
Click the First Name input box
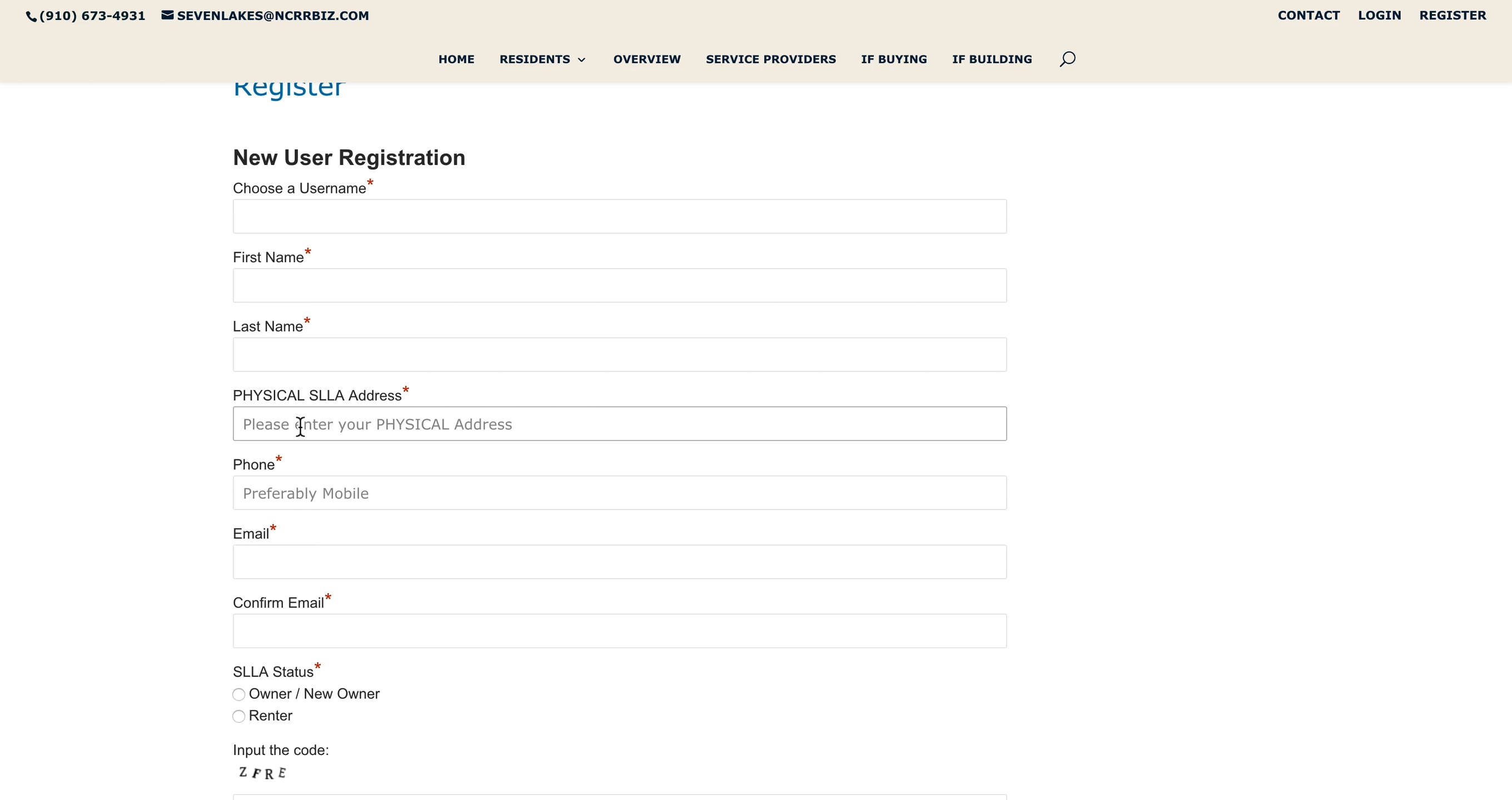[619, 285]
